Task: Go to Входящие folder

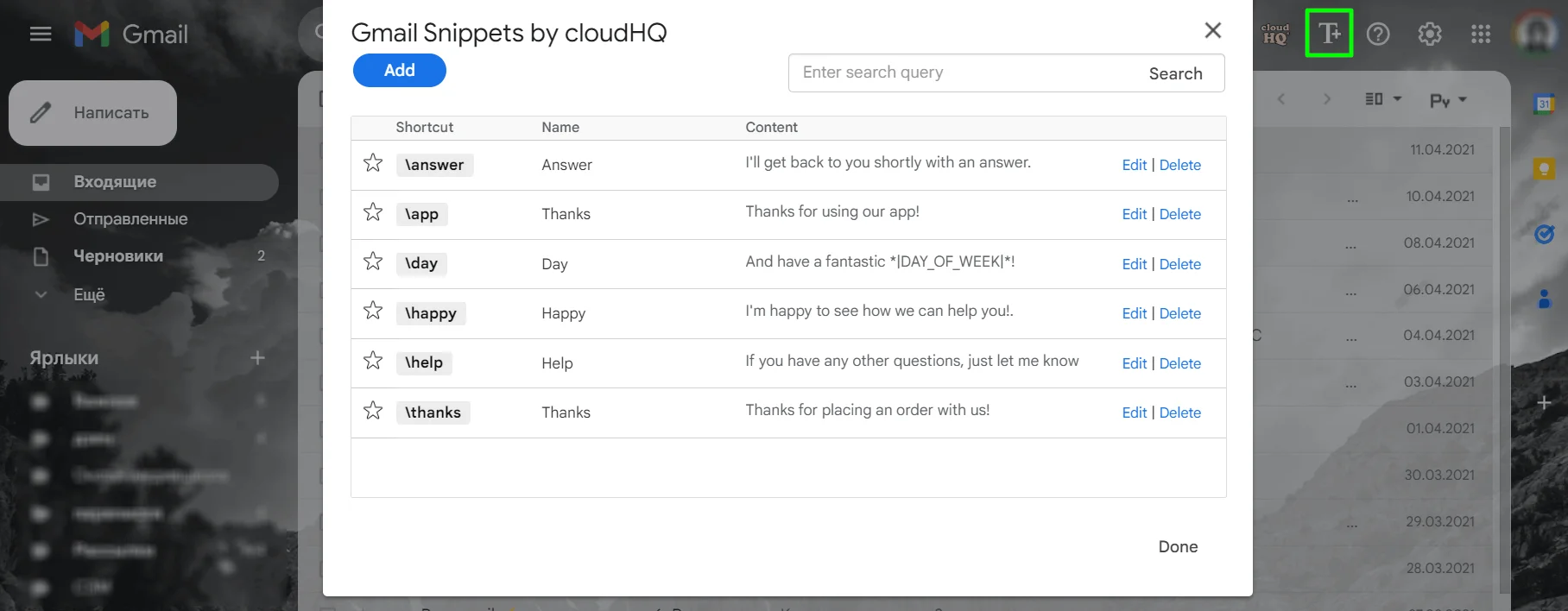Action: point(115,182)
